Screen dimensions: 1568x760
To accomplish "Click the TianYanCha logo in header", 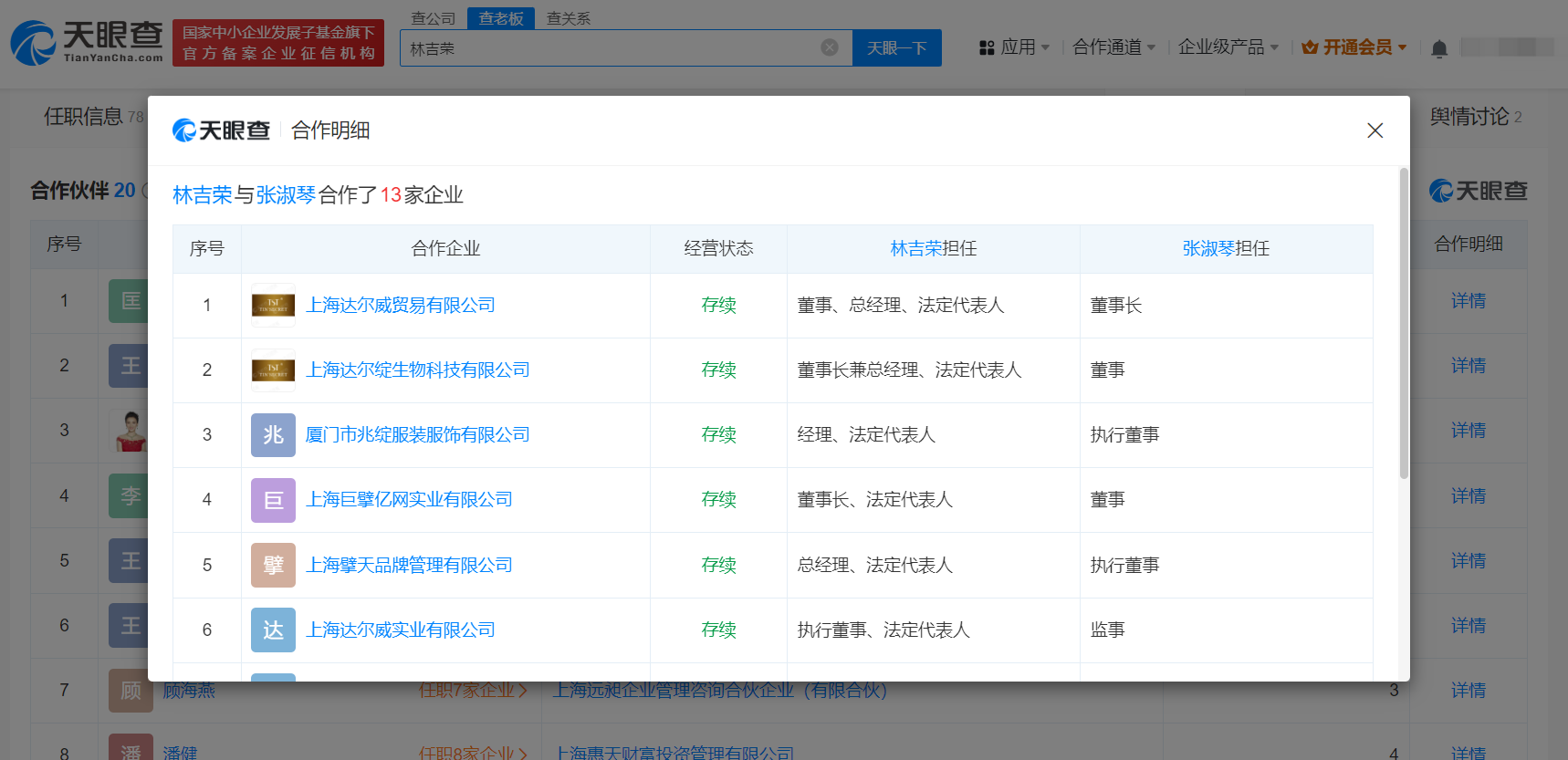I will [87, 42].
